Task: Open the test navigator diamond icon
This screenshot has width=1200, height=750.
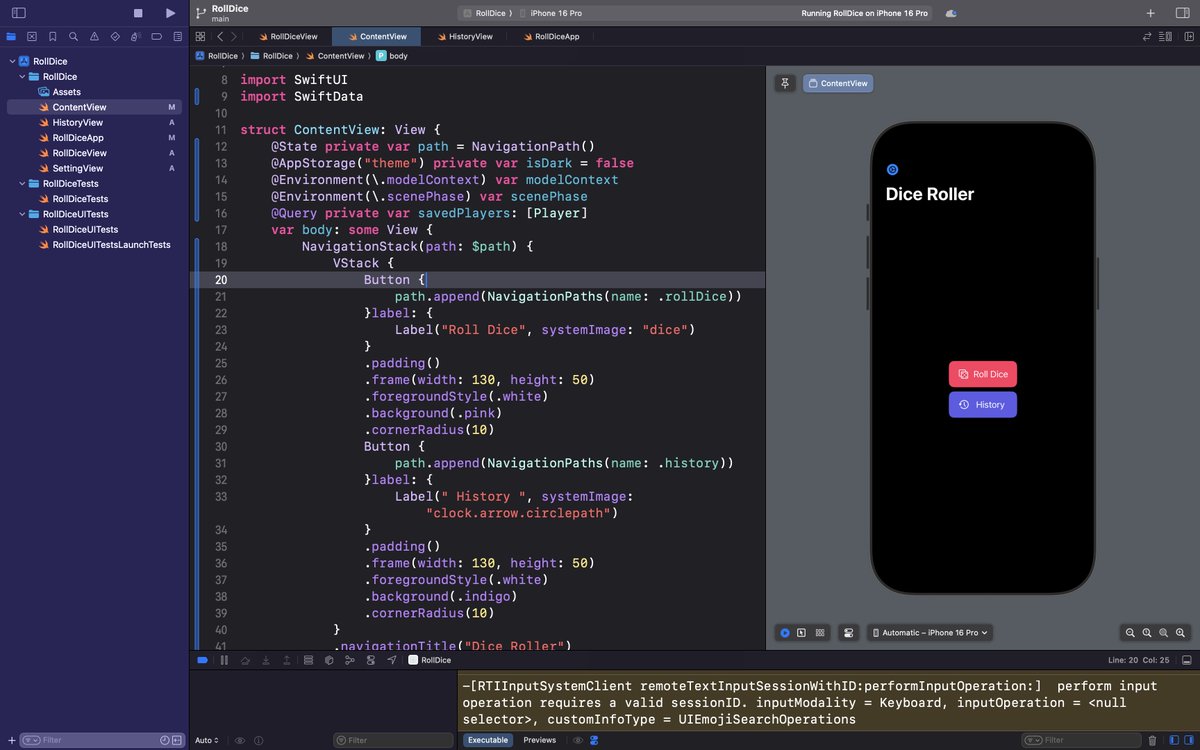Action: coord(115,36)
